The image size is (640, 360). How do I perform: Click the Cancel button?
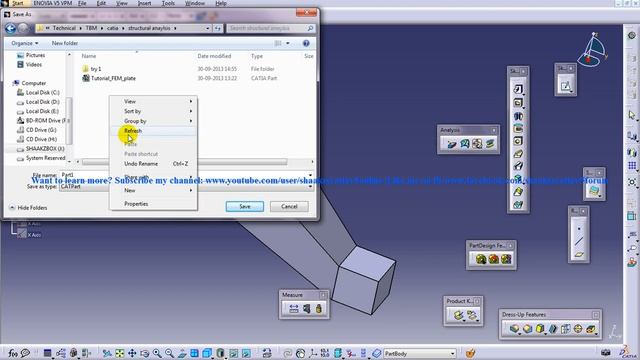[289, 207]
